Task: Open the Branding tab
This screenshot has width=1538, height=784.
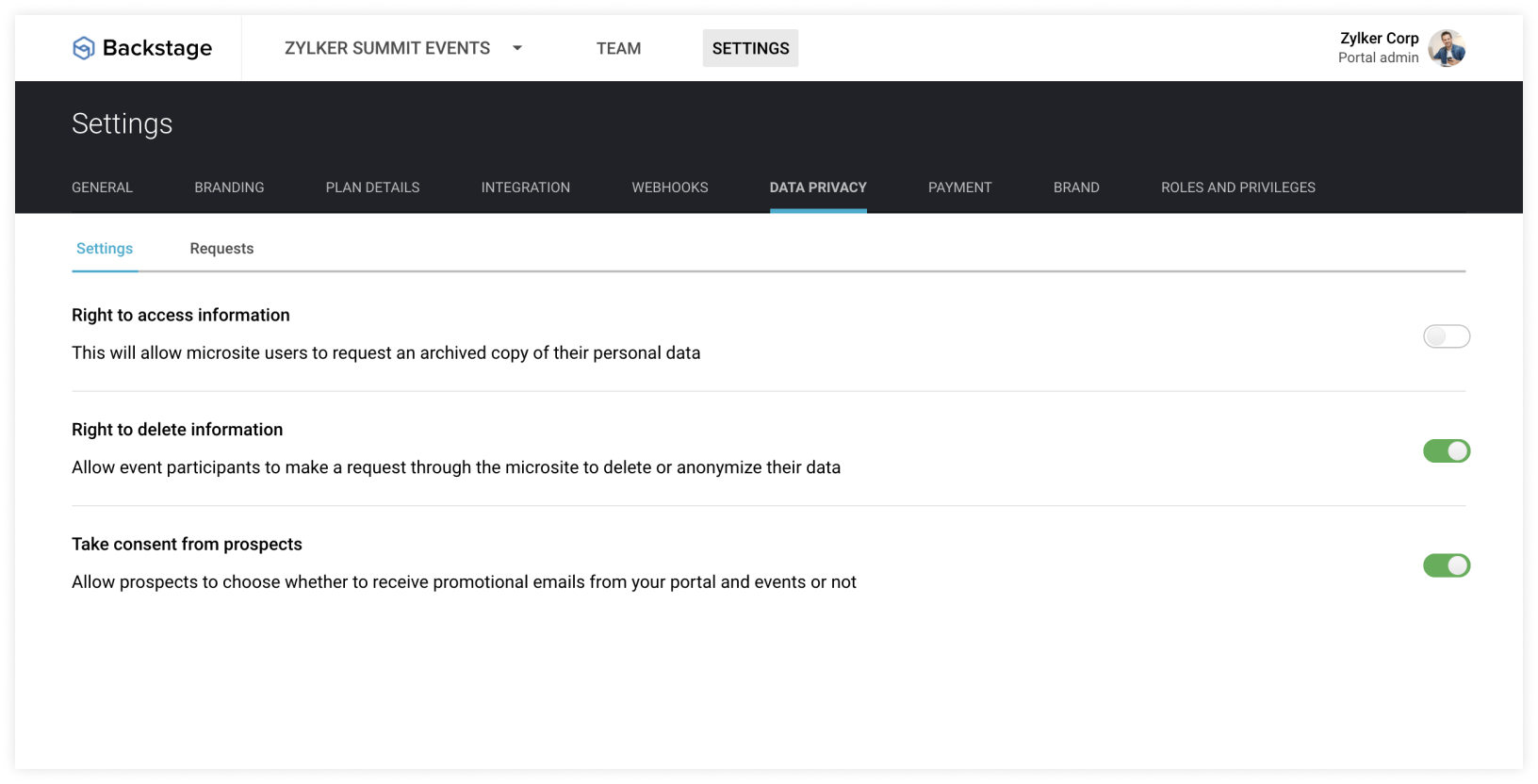Action: pyautogui.click(x=229, y=188)
